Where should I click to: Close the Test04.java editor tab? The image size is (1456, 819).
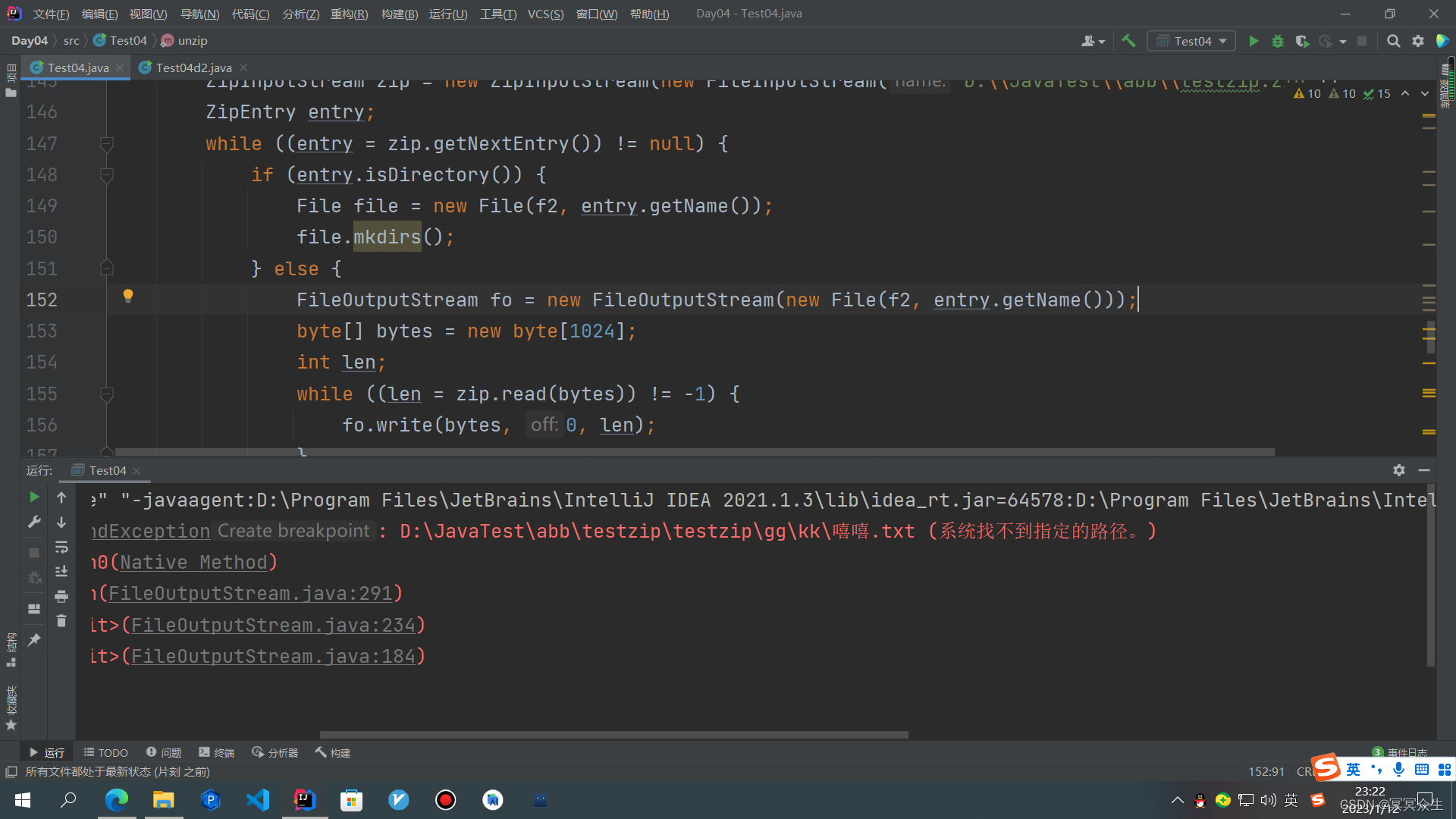[120, 67]
